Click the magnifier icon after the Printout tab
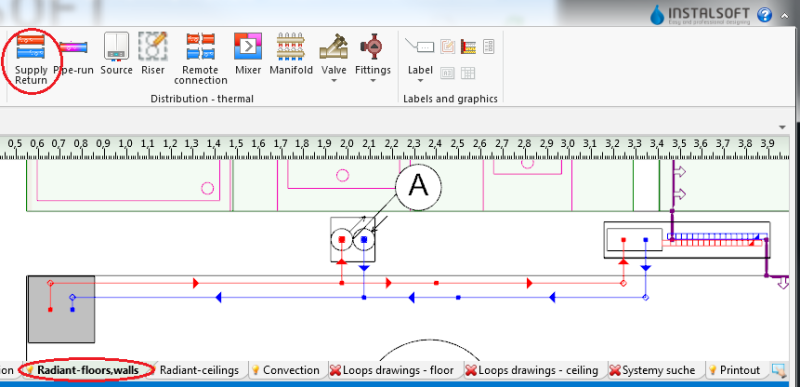This screenshot has width=800, height=387. pos(779,370)
